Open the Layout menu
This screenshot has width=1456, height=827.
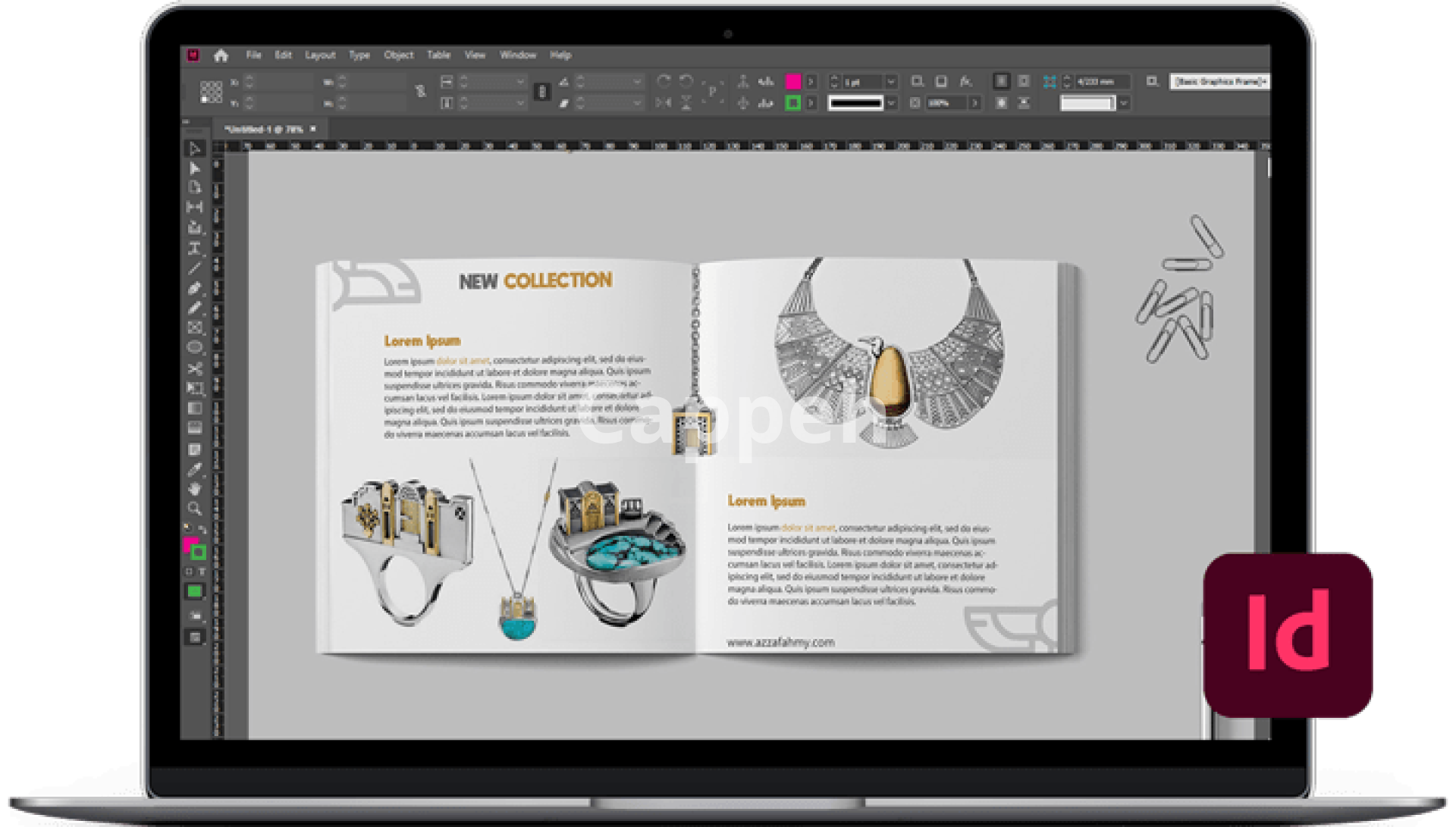coord(320,55)
